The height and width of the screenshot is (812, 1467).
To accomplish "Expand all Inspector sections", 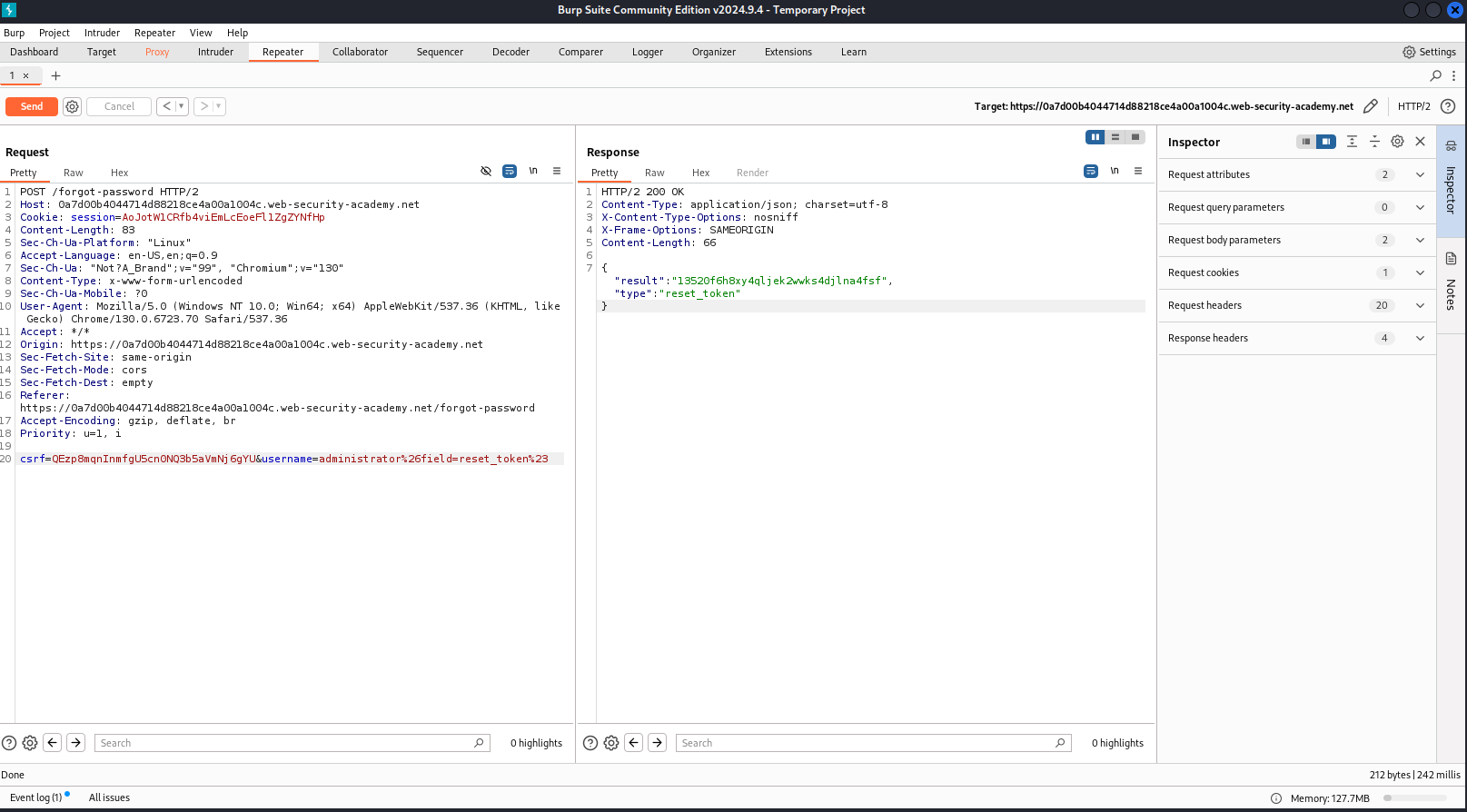I will 1352,142.
